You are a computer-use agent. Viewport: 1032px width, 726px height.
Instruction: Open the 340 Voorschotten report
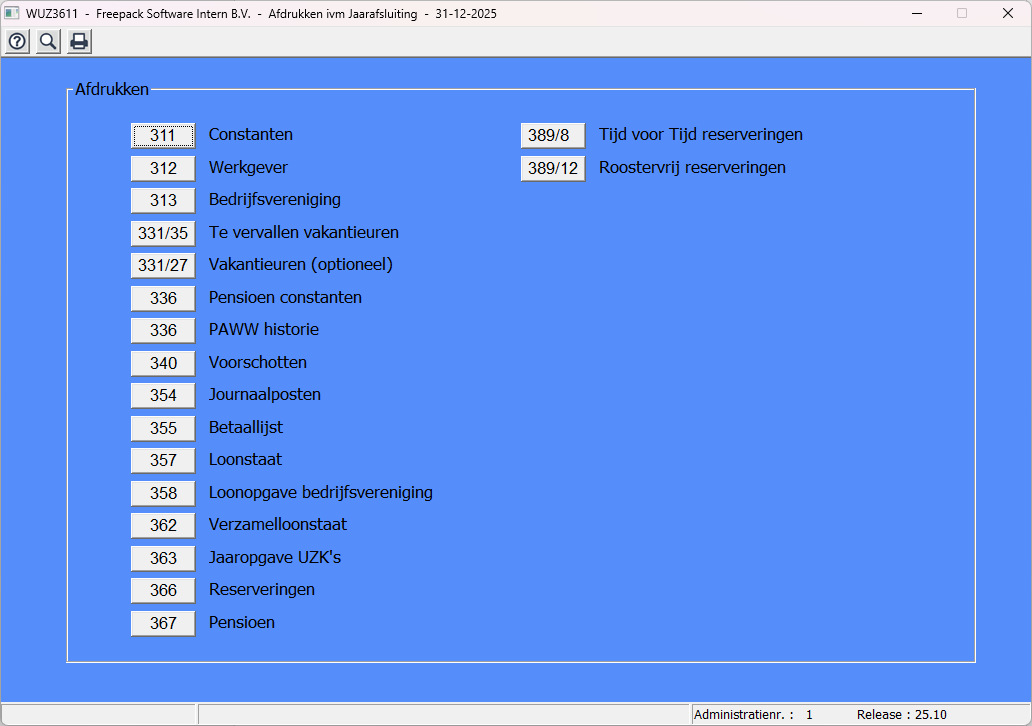coord(163,363)
